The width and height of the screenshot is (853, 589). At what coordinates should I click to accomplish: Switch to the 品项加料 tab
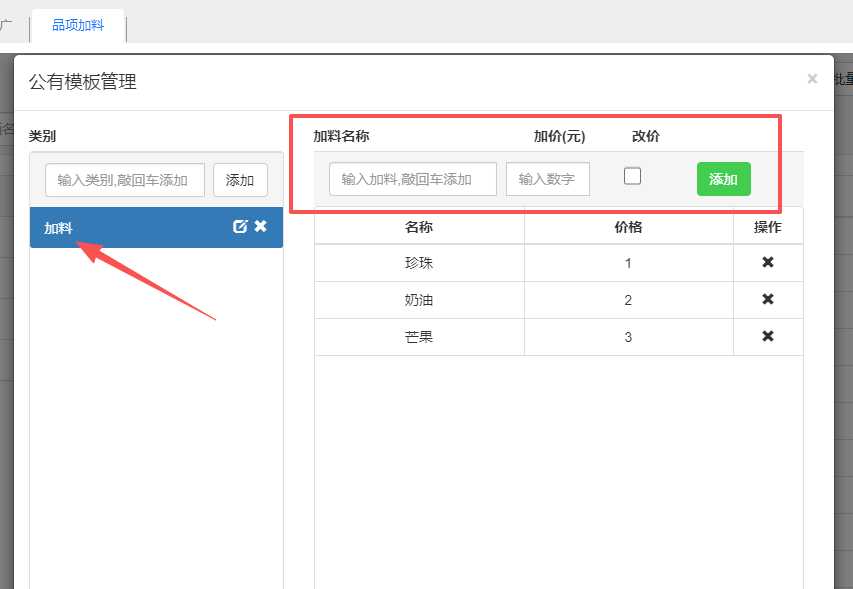tap(78, 26)
